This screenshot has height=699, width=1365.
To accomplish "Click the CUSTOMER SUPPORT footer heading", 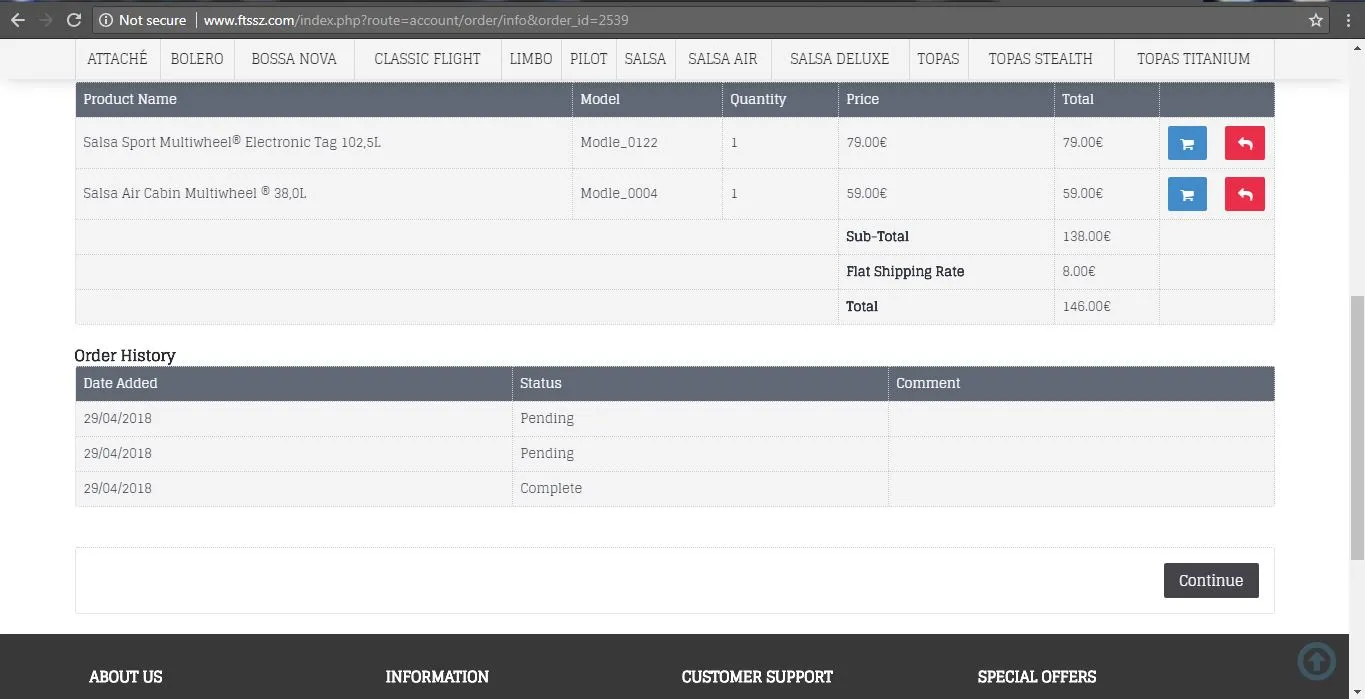I will [757, 677].
